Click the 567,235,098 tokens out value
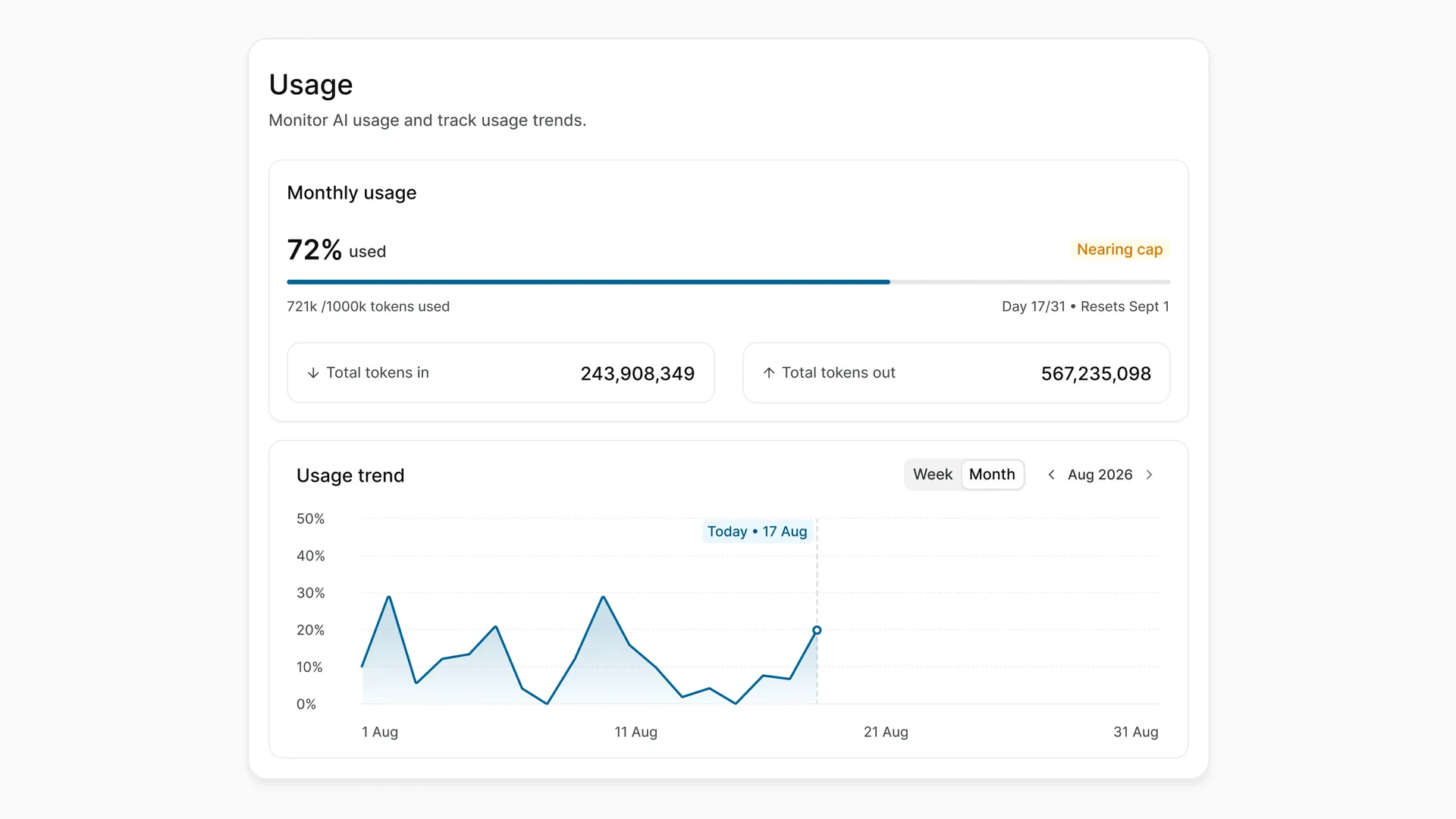This screenshot has width=1456, height=819. pyautogui.click(x=1096, y=374)
